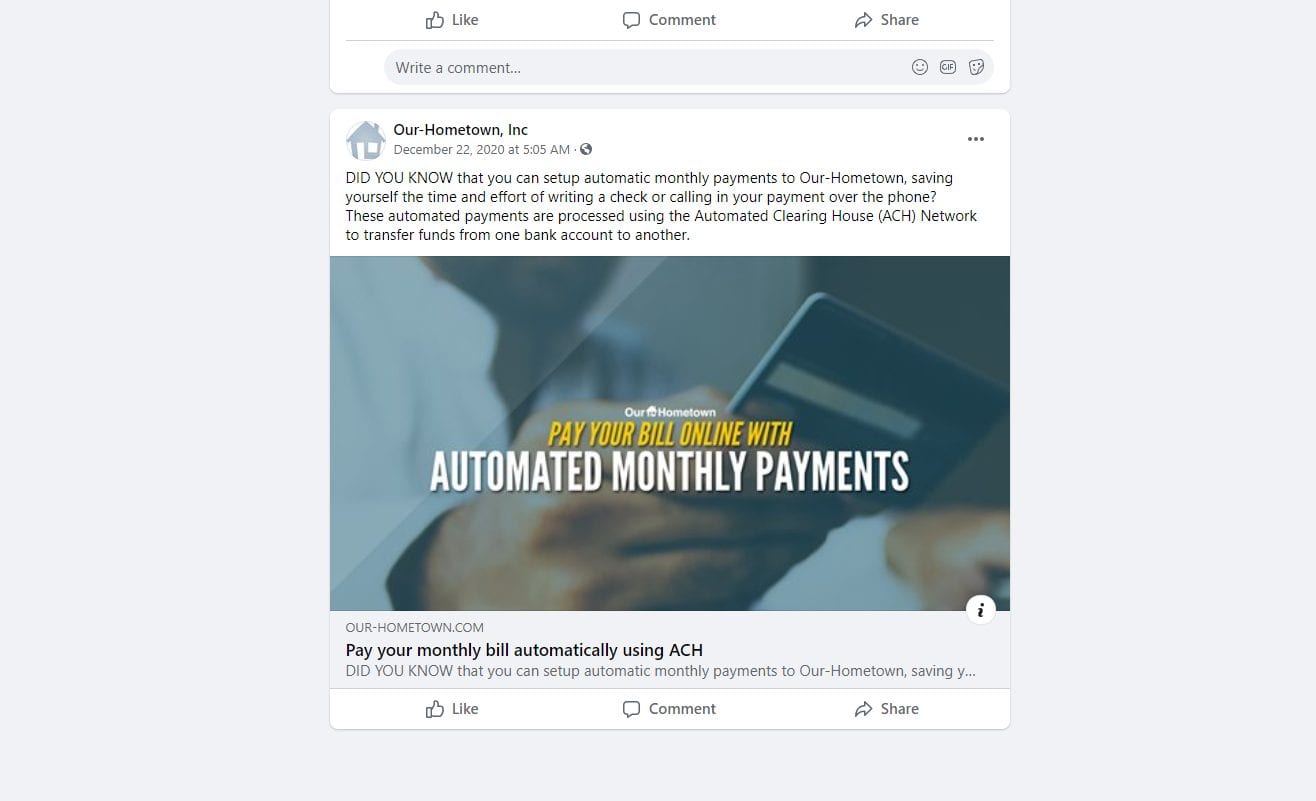Share the upper post at the top
The width and height of the screenshot is (1316, 801).
886,20
